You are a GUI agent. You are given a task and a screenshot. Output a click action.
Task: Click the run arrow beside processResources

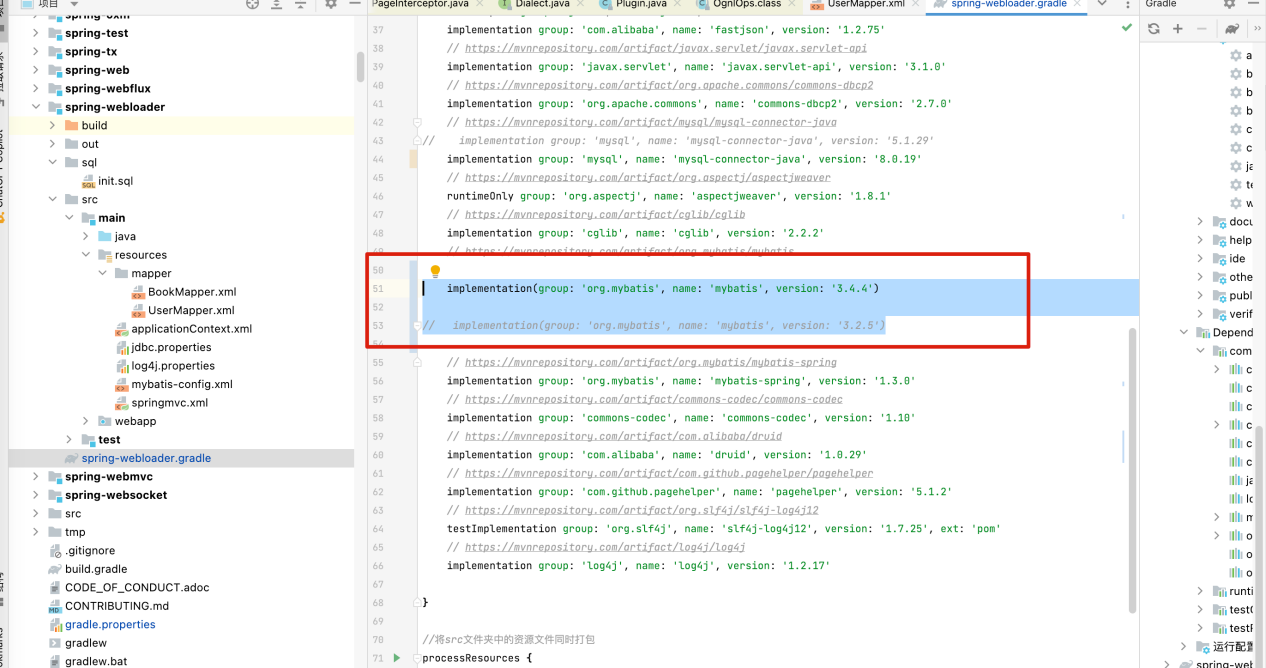(x=397, y=658)
